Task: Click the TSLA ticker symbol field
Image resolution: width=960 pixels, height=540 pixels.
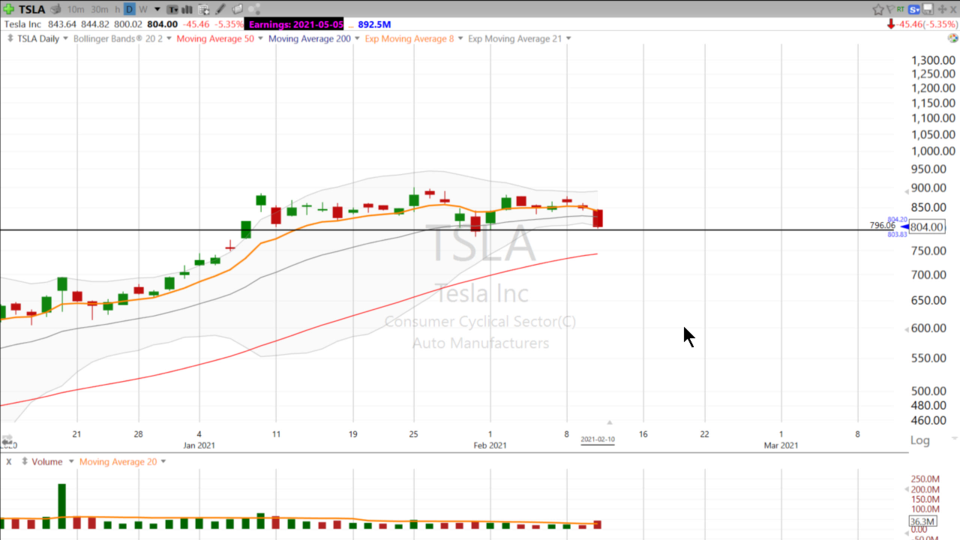Action: coord(32,9)
